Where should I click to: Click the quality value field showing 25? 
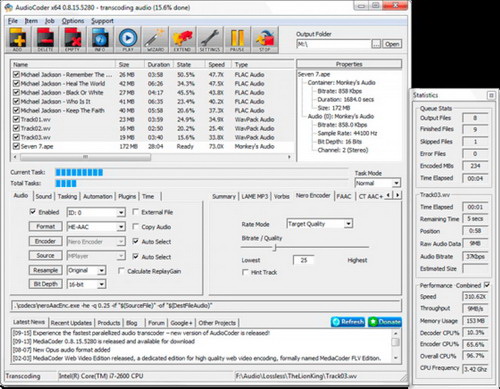coord(303,260)
